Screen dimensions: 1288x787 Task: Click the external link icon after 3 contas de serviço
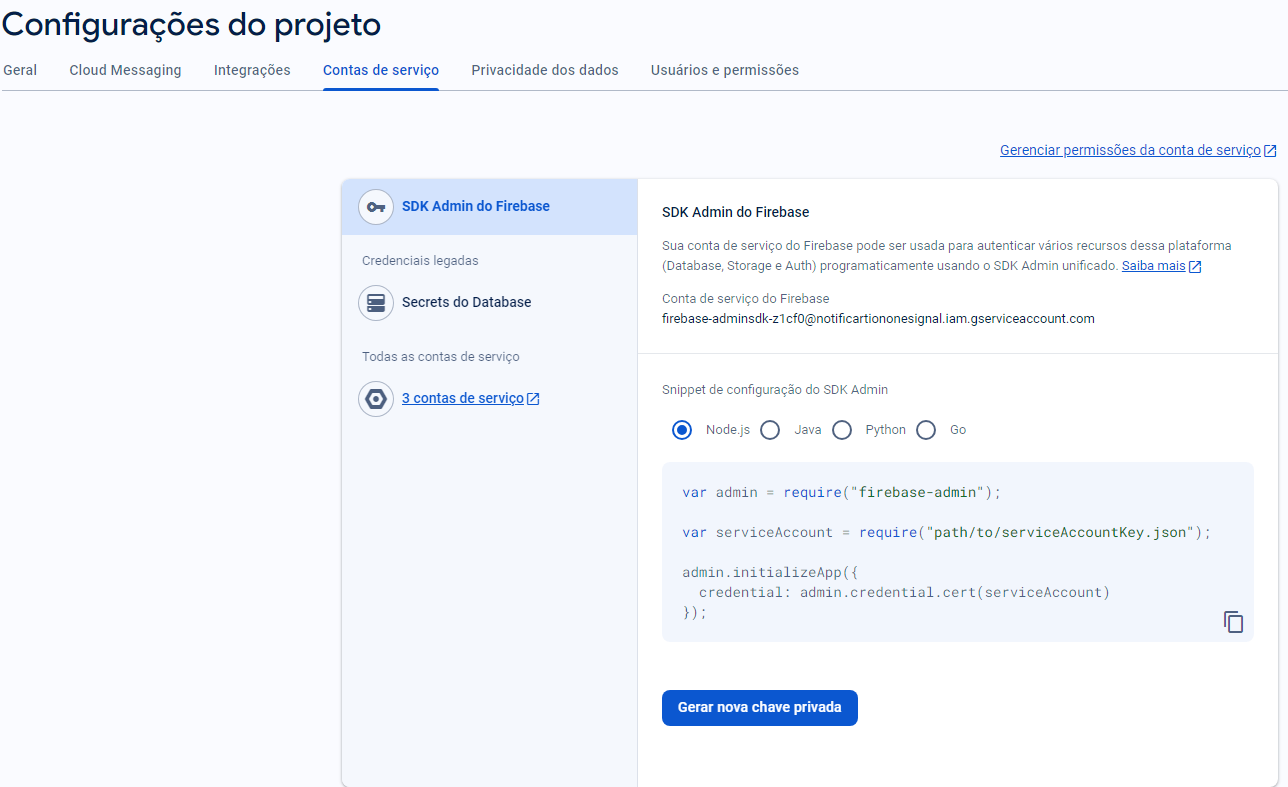tap(533, 399)
